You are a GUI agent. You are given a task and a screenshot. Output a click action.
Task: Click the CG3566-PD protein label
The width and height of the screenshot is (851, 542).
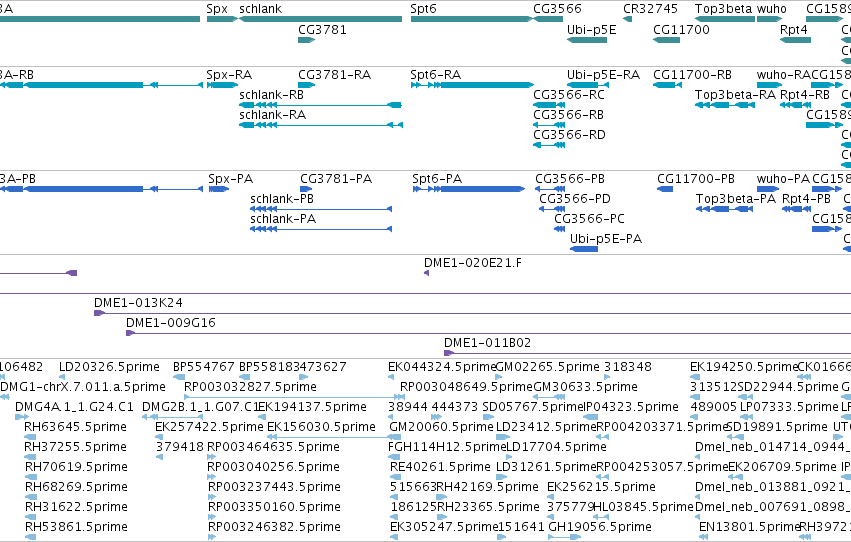575,199
